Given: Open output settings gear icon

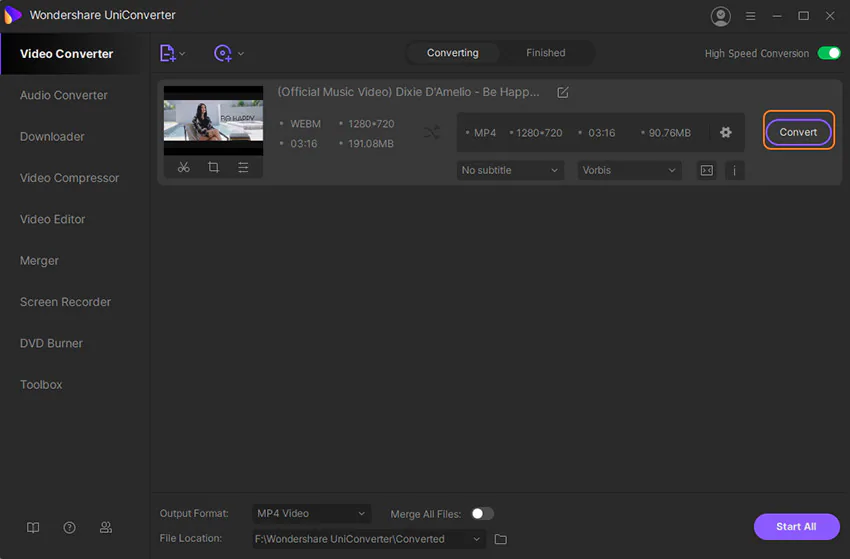Looking at the screenshot, I should pyautogui.click(x=726, y=132).
